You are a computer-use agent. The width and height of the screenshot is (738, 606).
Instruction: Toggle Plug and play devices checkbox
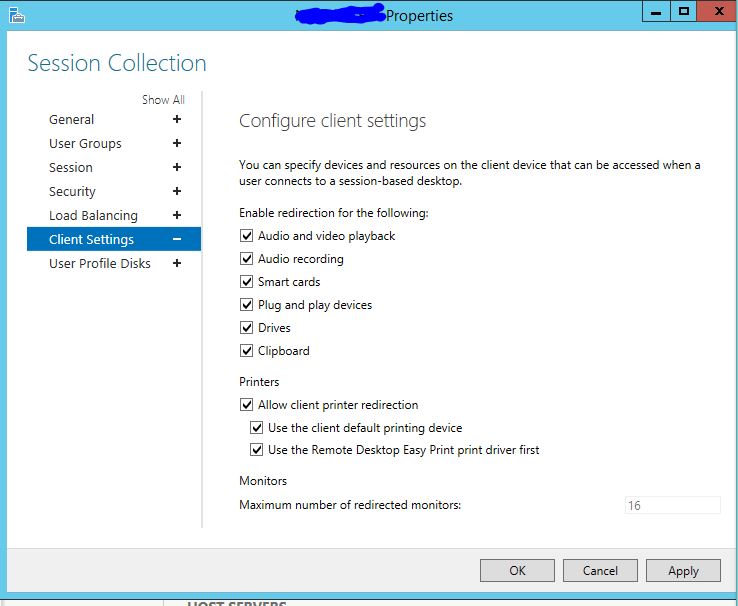click(247, 305)
